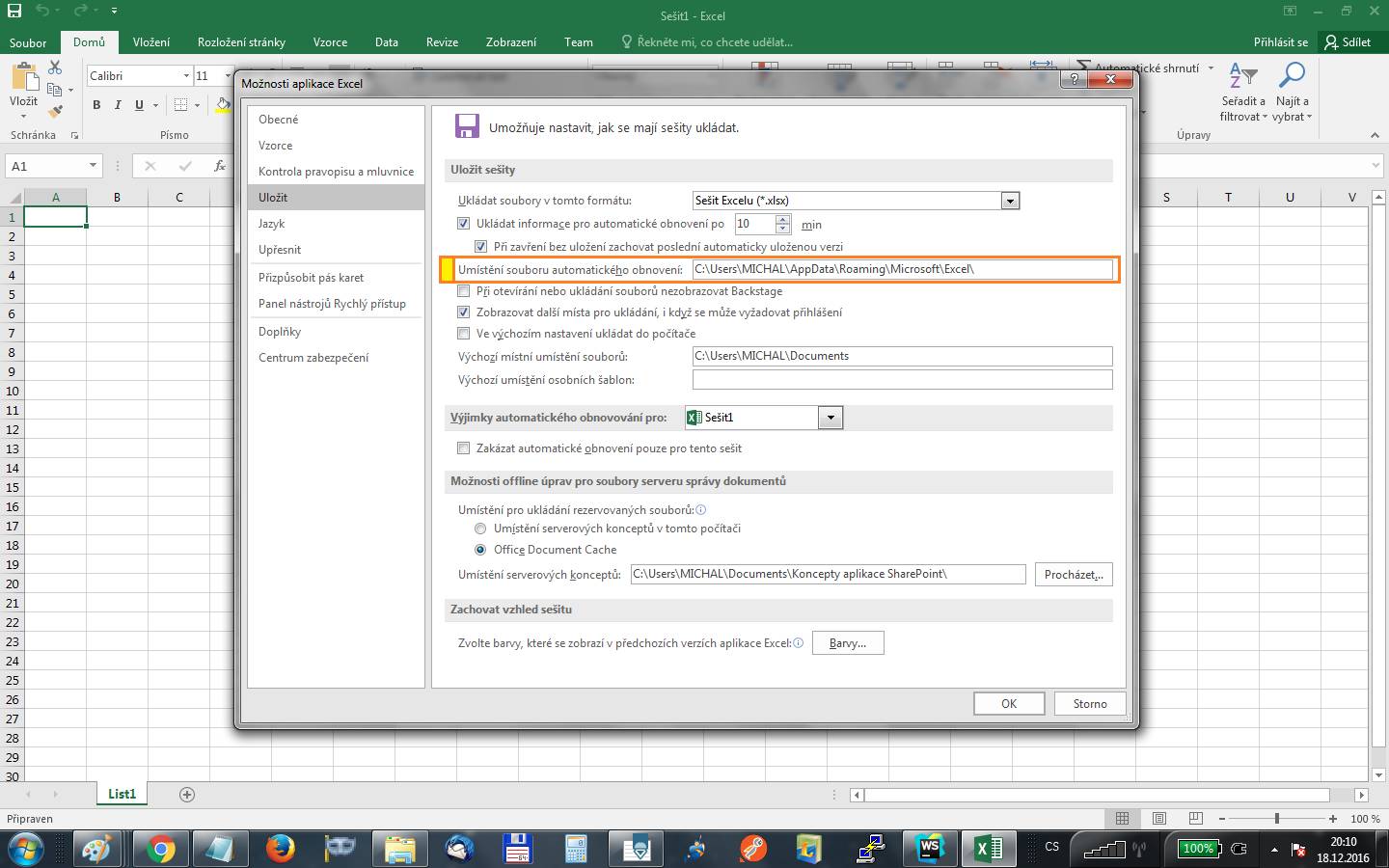Toggle Bold formatting in ribbon

tap(96, 105)
